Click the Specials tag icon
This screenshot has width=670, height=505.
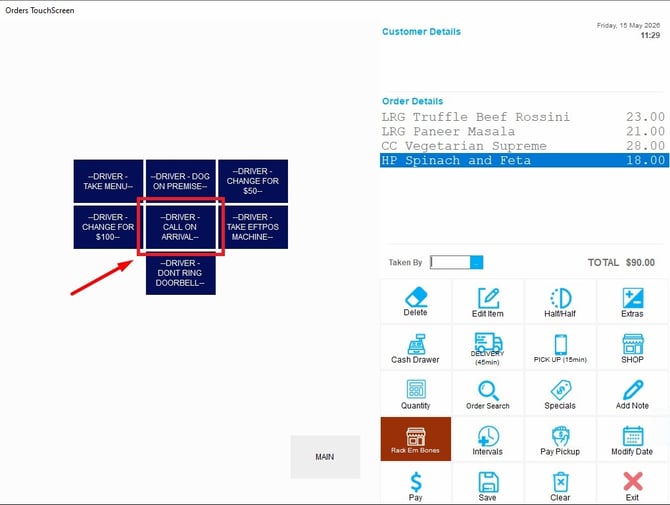coord(561,390)
